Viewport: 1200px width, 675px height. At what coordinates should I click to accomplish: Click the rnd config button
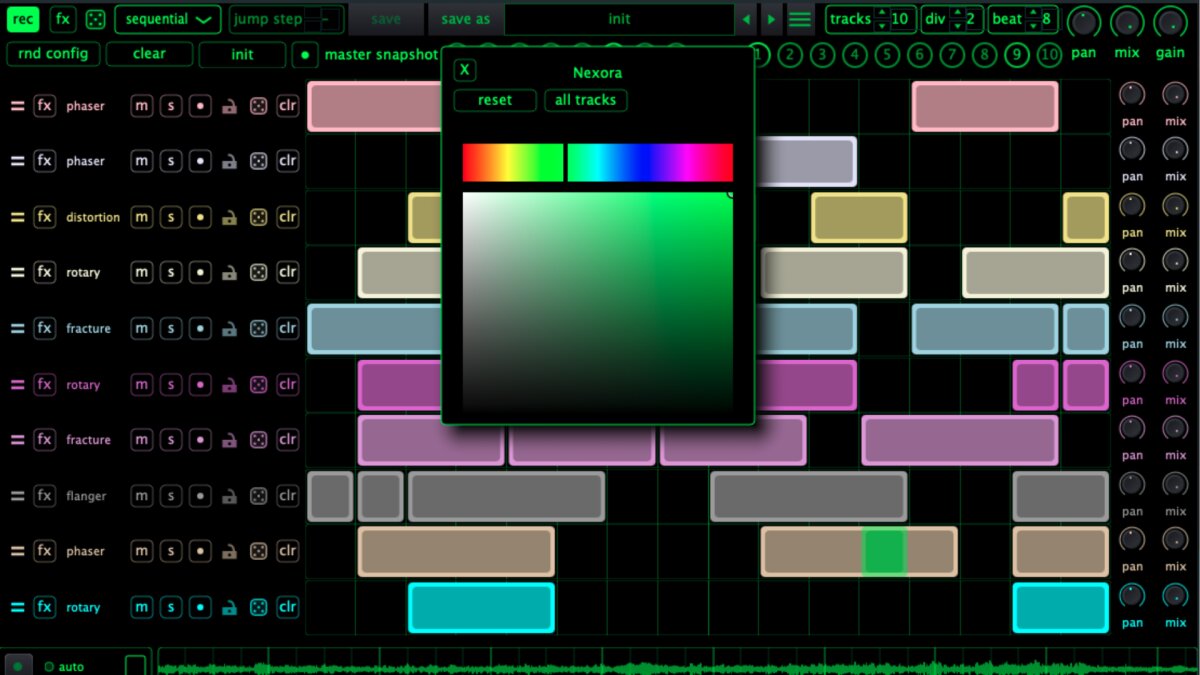click(x=53, y=54)
